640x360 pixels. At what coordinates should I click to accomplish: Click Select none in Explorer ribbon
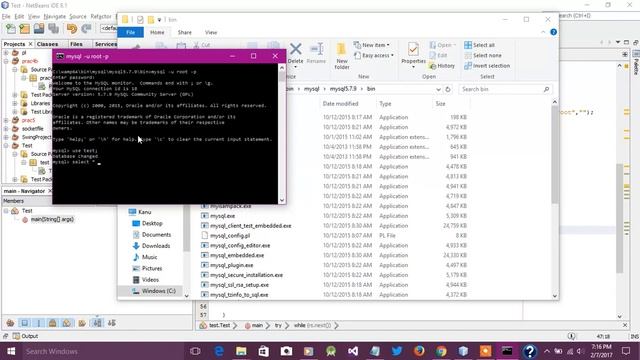483,55
